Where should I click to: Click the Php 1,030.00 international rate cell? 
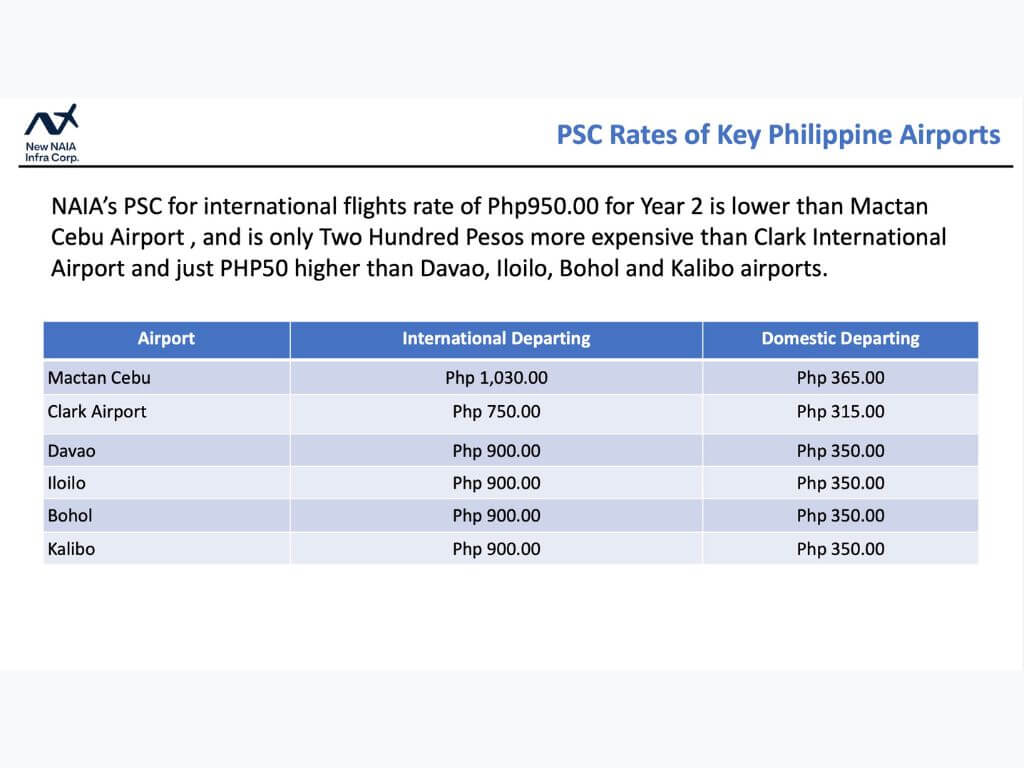[496, 377]
